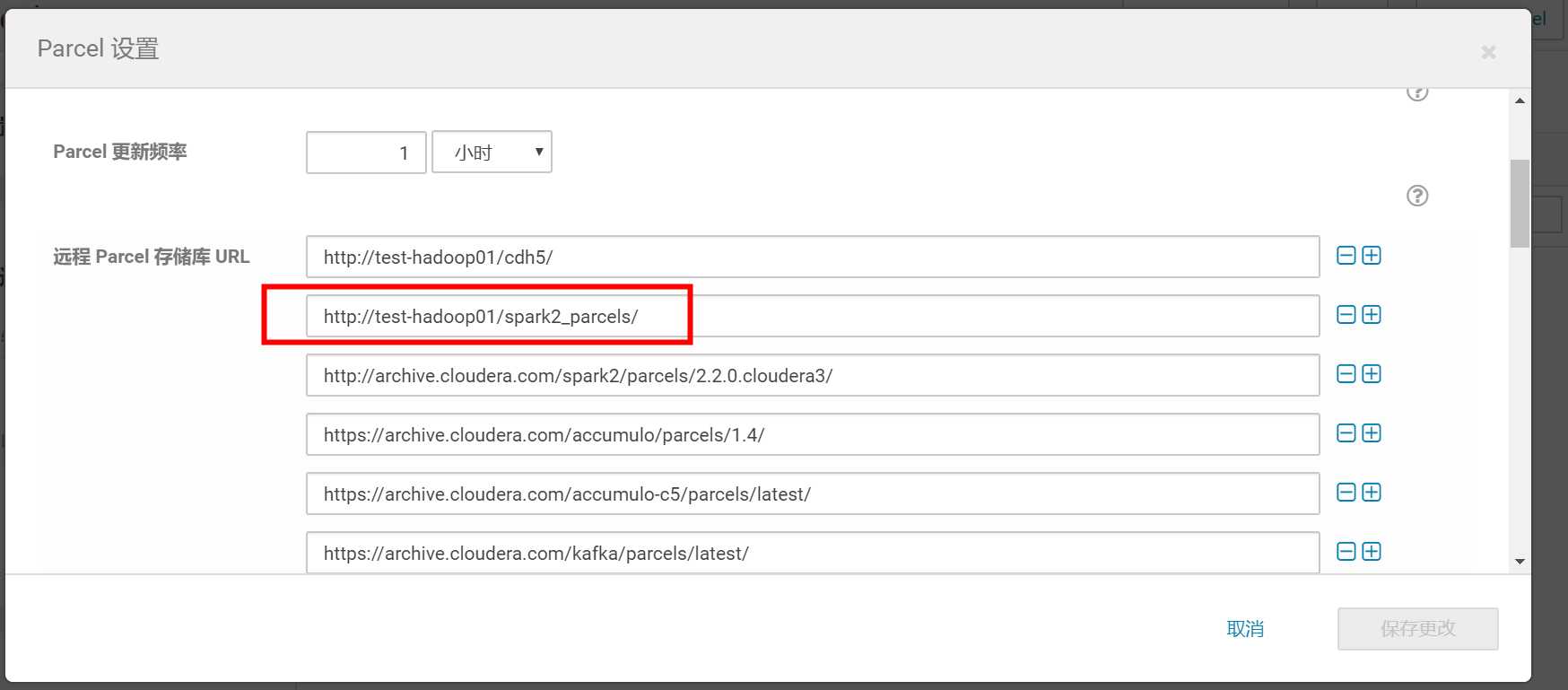The image size is (1568, 690).
Task: Edit the test-hadoop01/spark2_parcels URL field
Action: click(x=813, y=316)
